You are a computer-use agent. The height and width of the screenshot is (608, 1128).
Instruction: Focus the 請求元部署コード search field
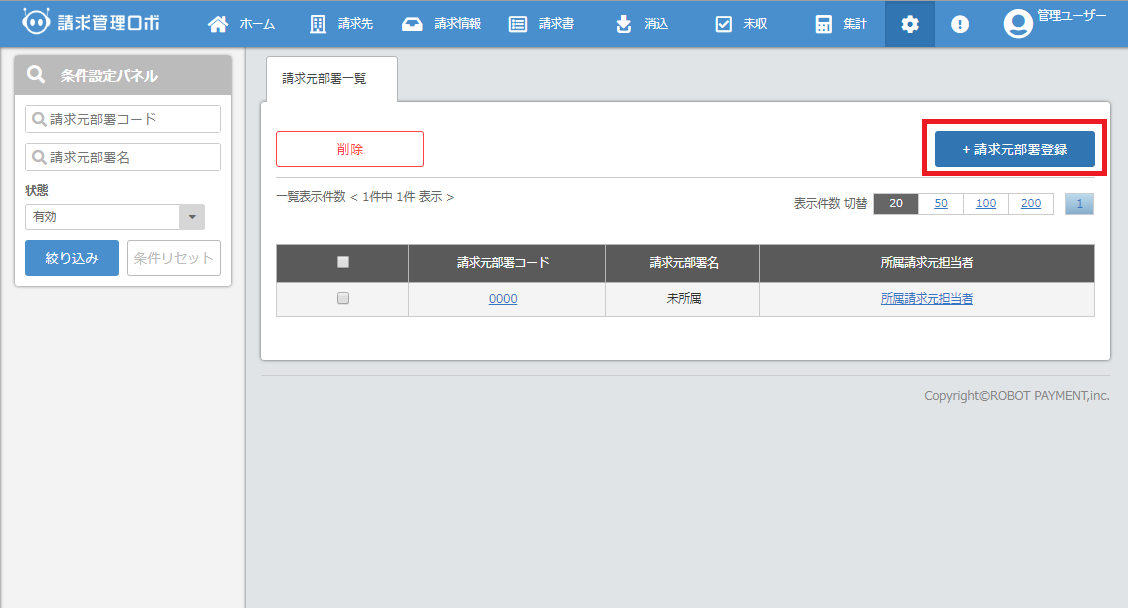(123, 119)
